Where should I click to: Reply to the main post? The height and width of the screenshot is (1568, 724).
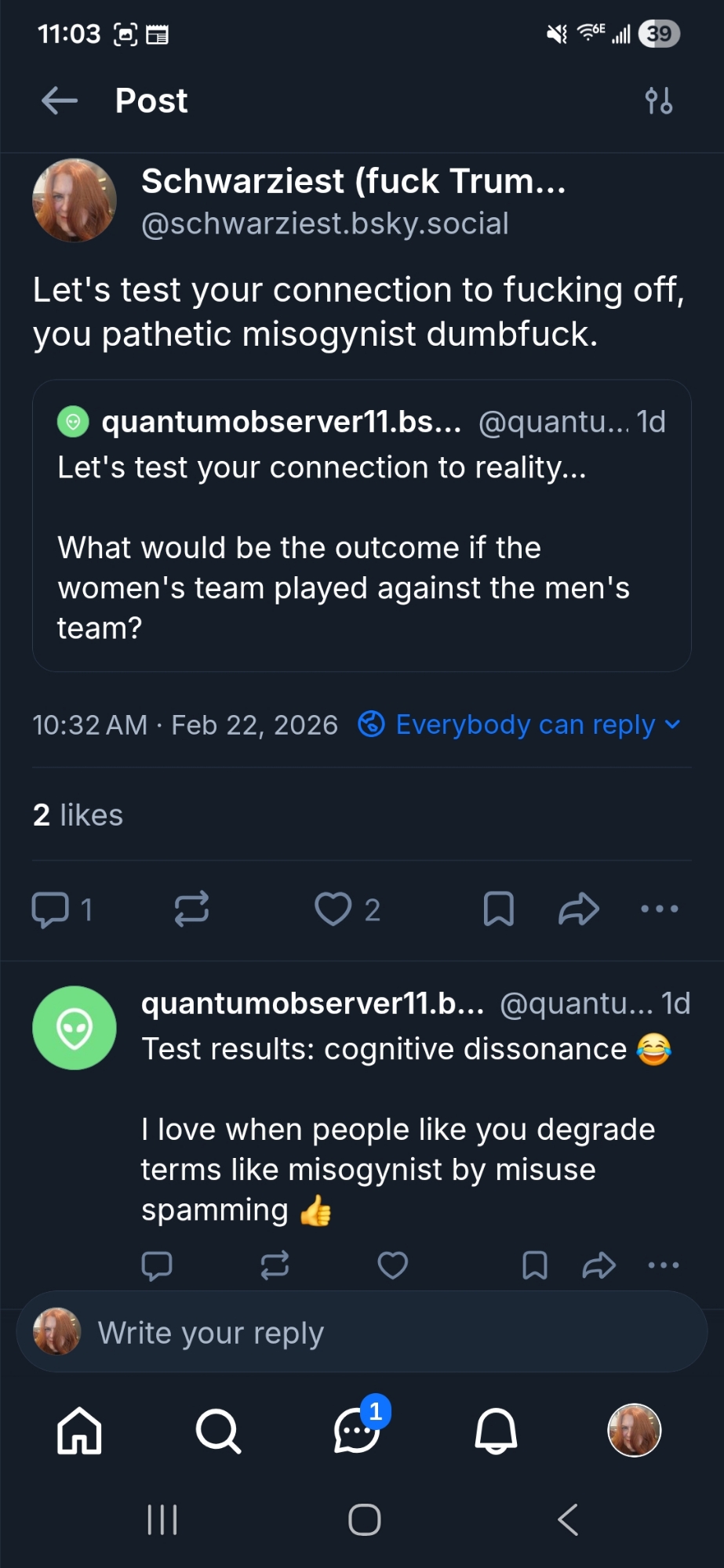click(51, 909)
